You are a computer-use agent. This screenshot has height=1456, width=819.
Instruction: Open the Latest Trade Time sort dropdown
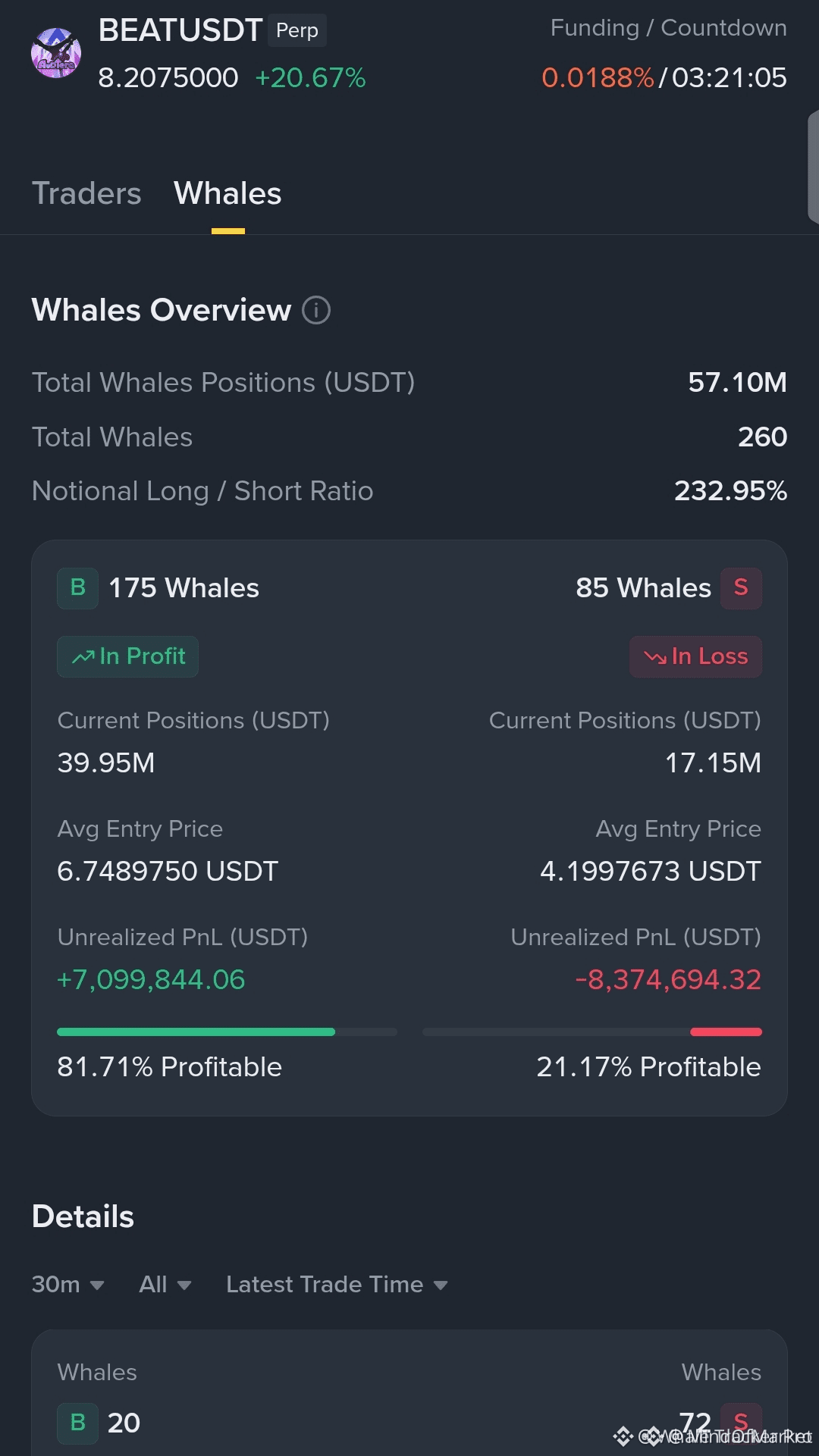337,1285
